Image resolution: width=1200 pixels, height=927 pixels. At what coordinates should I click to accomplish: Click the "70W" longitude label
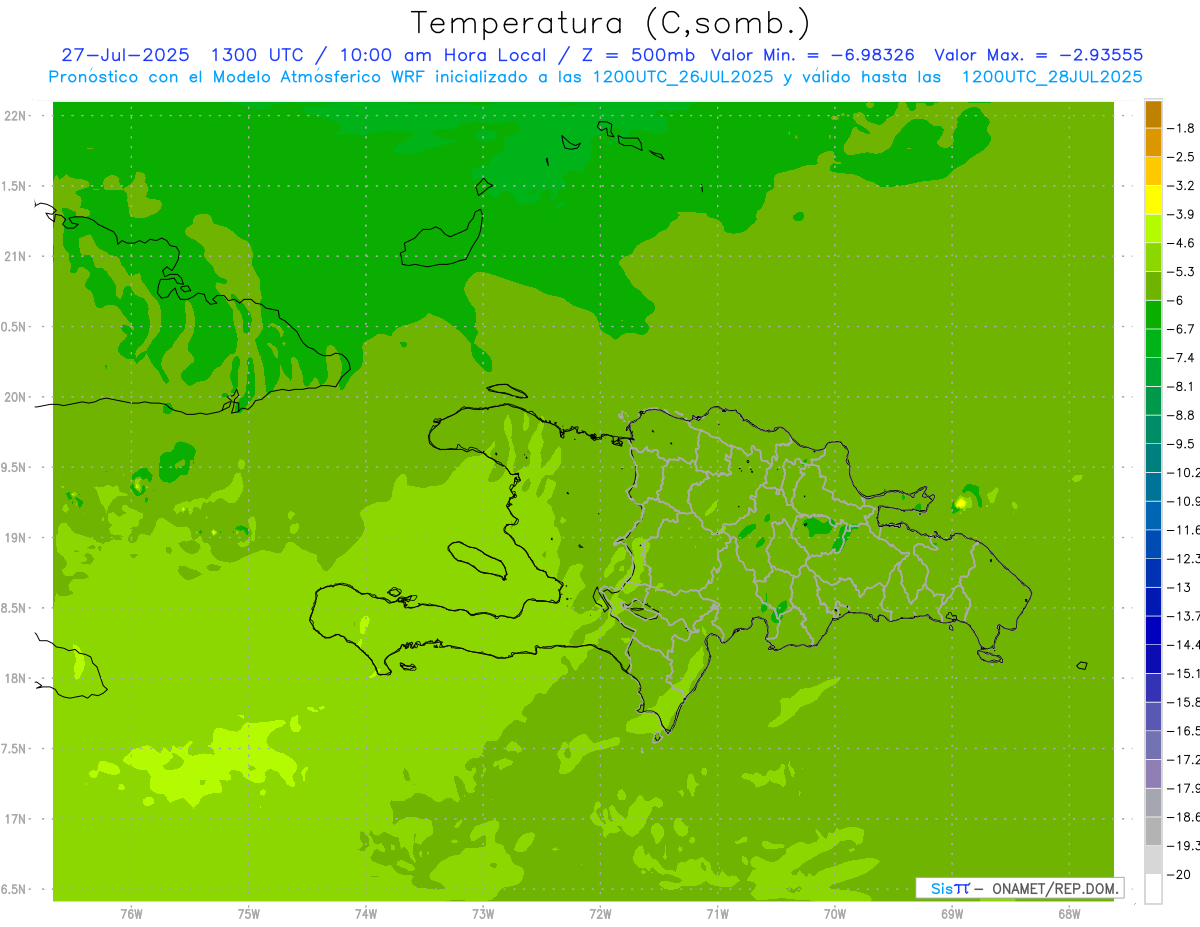coord(835,914)
